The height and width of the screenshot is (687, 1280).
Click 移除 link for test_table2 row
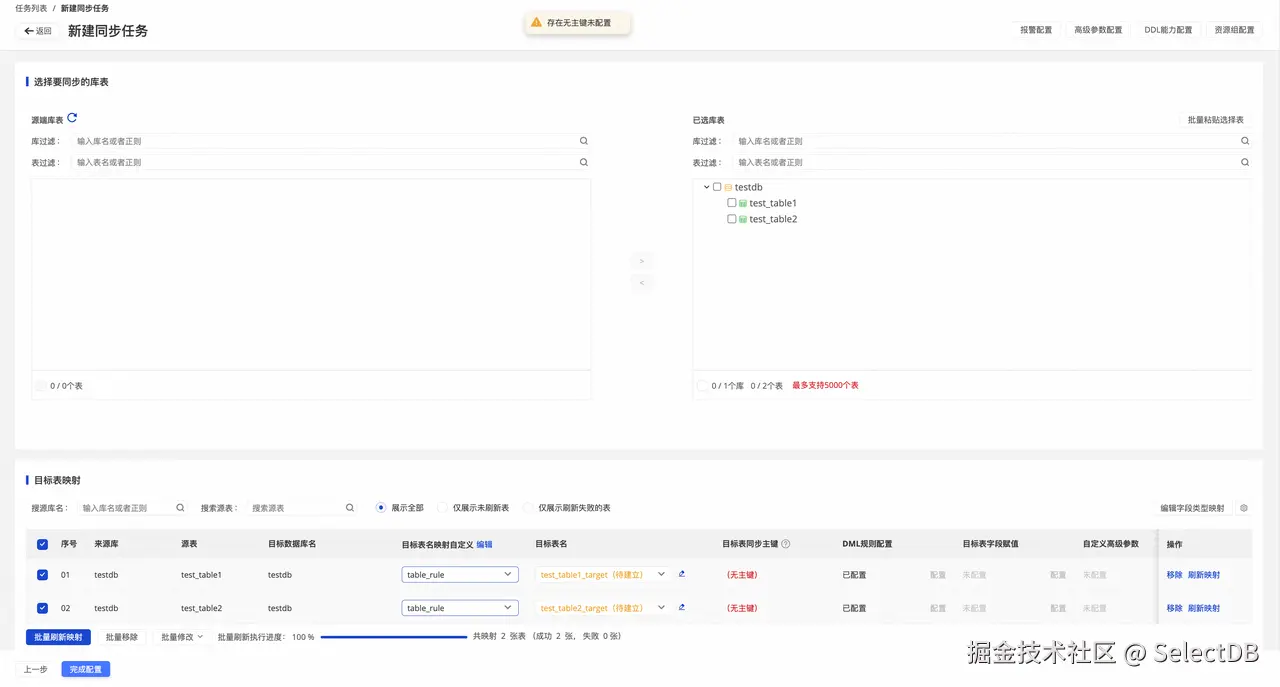coord(1174,608)
